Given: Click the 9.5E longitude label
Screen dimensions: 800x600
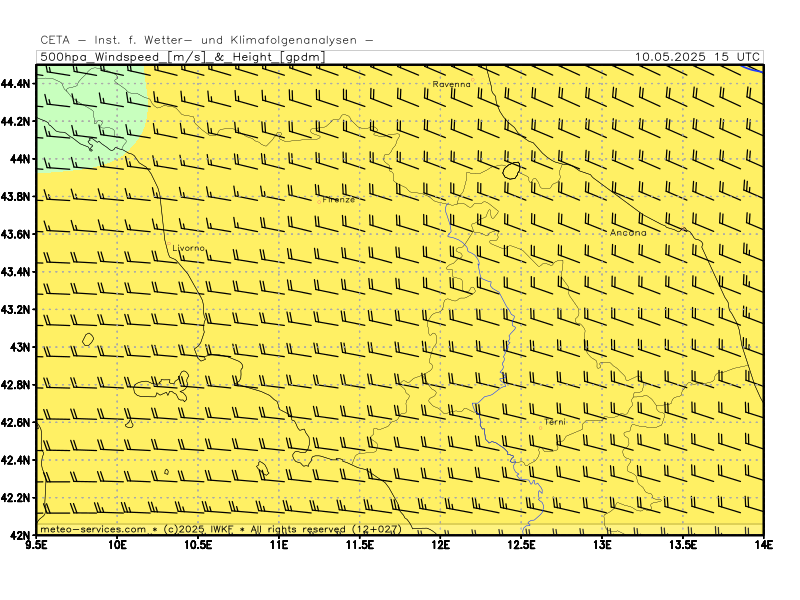Looking at the screenshot, I should pyautogui.click(x=36, y=545).
